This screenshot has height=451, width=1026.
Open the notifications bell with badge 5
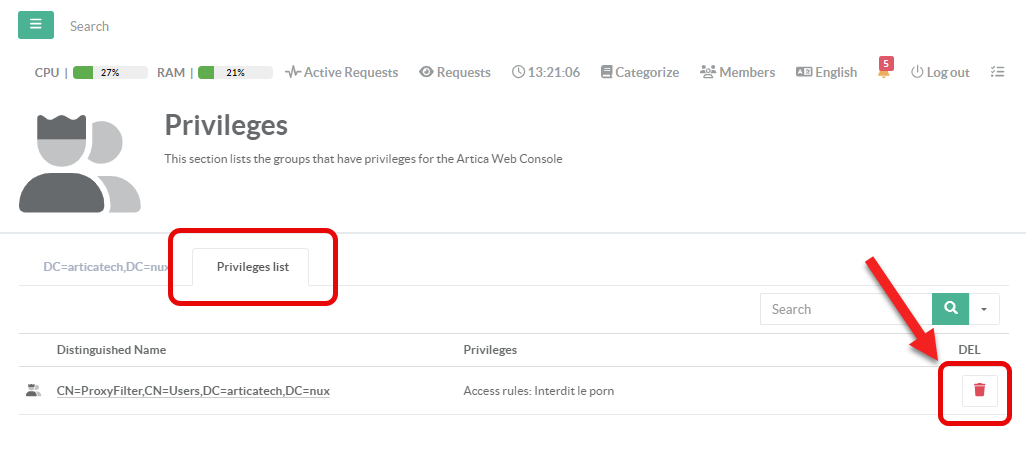(x=884, y=72)
